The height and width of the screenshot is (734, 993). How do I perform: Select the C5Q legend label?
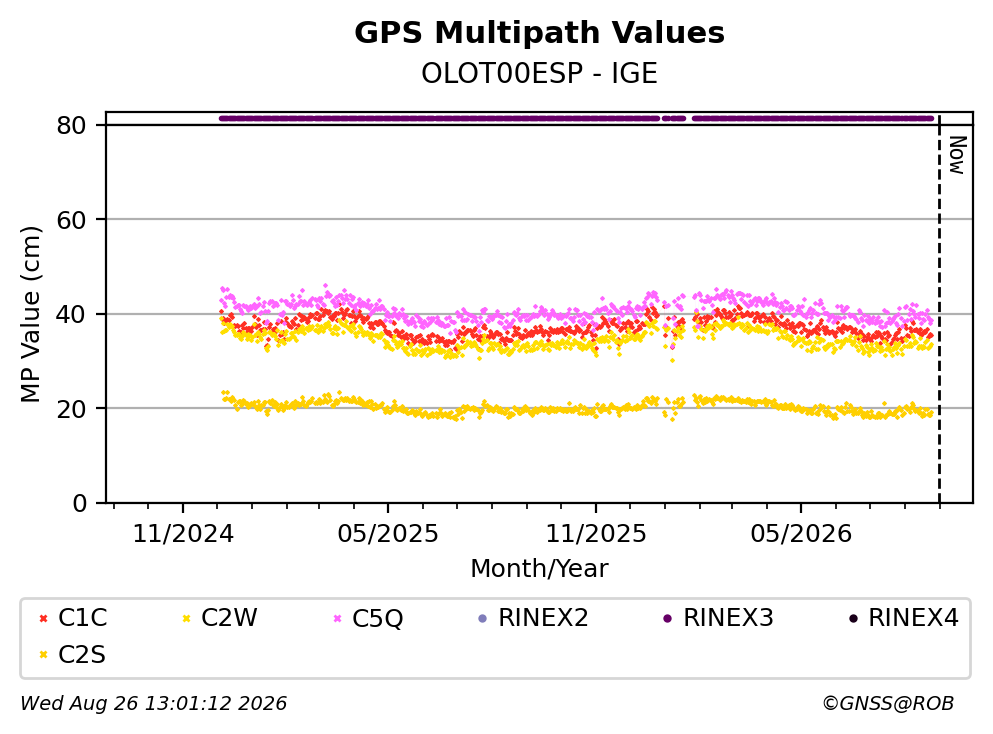[x=377, y=617]
